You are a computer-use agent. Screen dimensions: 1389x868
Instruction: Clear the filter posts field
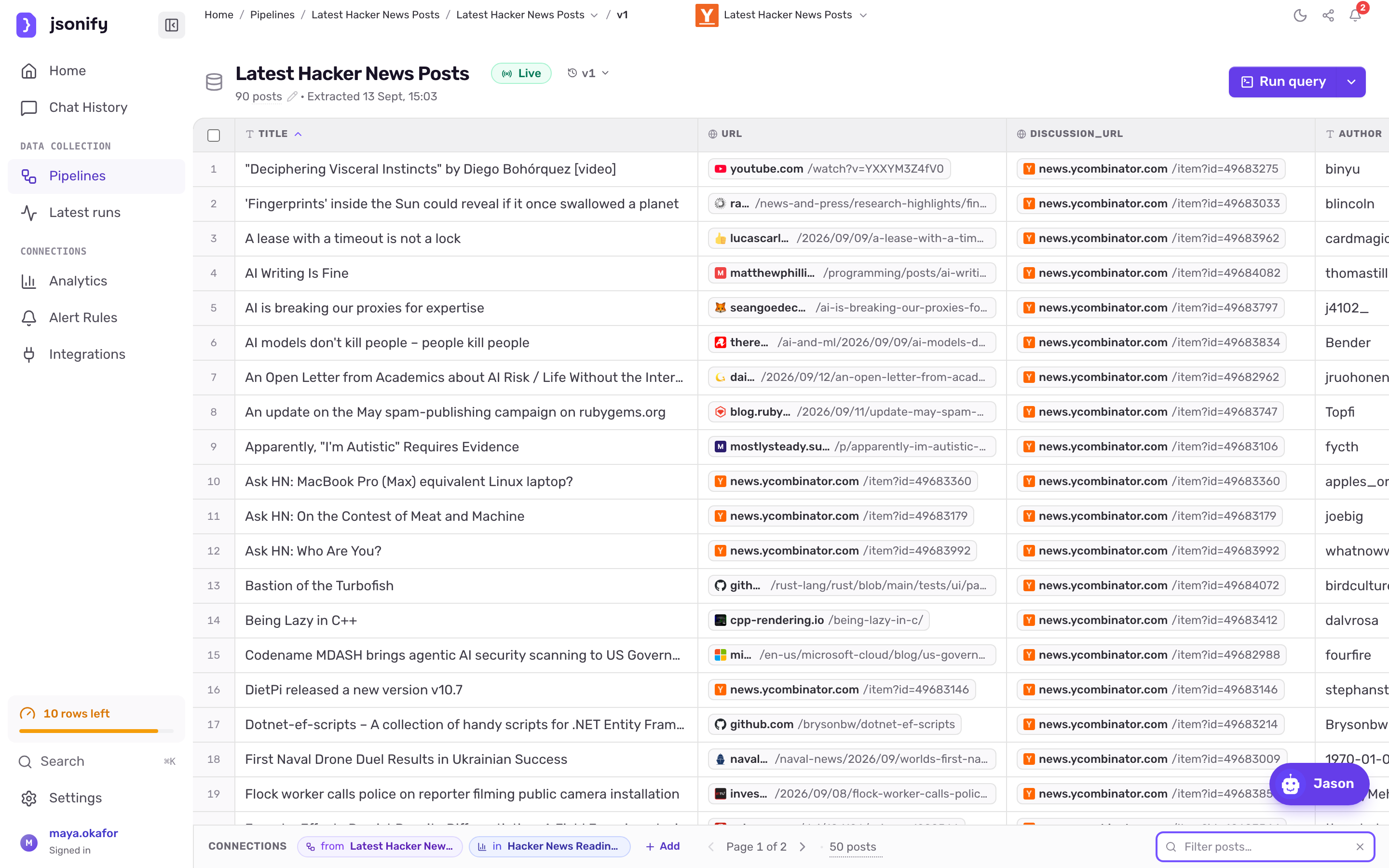[x=1360, y=847]
